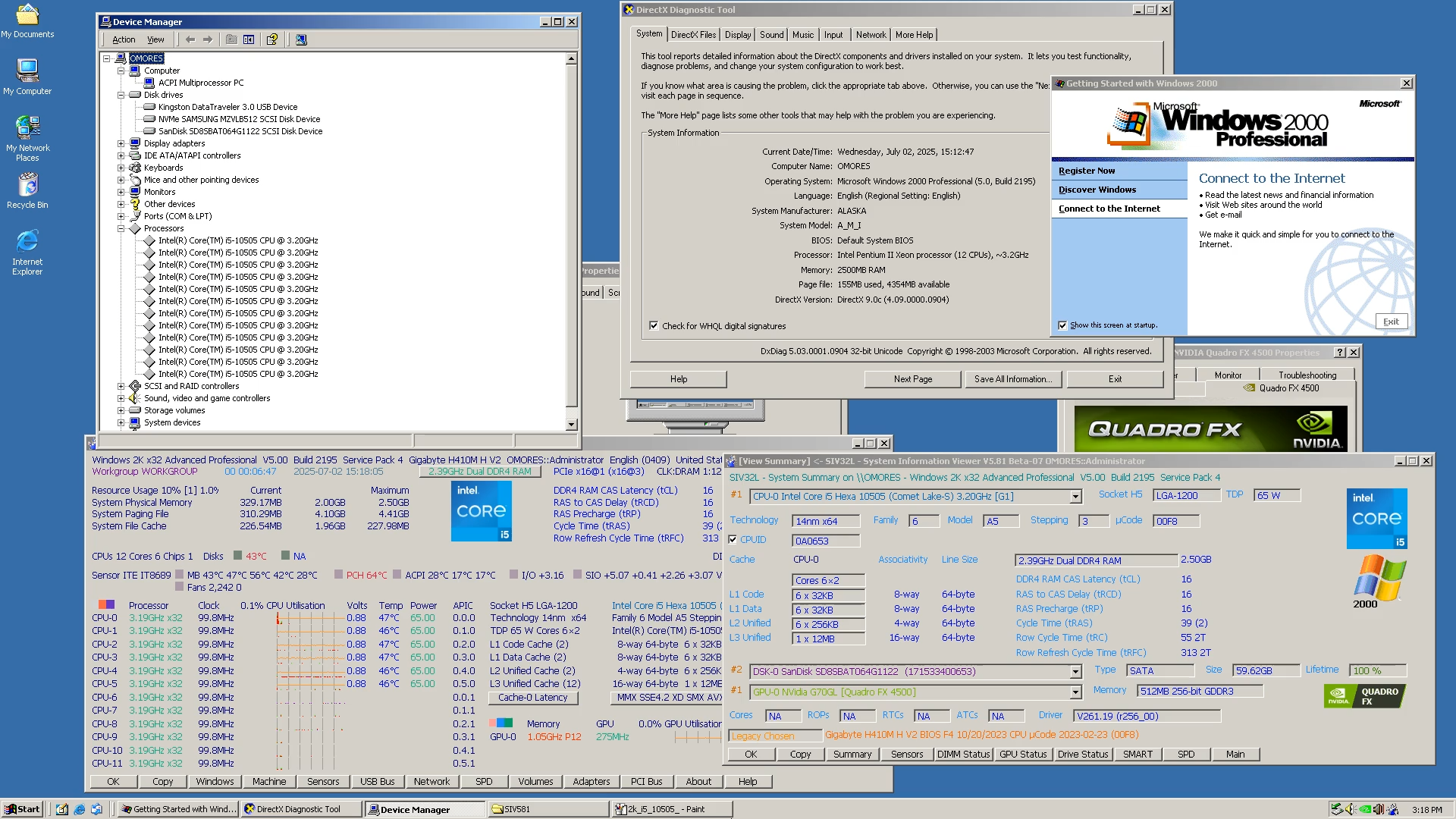Switch to the Display tab in DxDiag

click(x=738, y=35)
